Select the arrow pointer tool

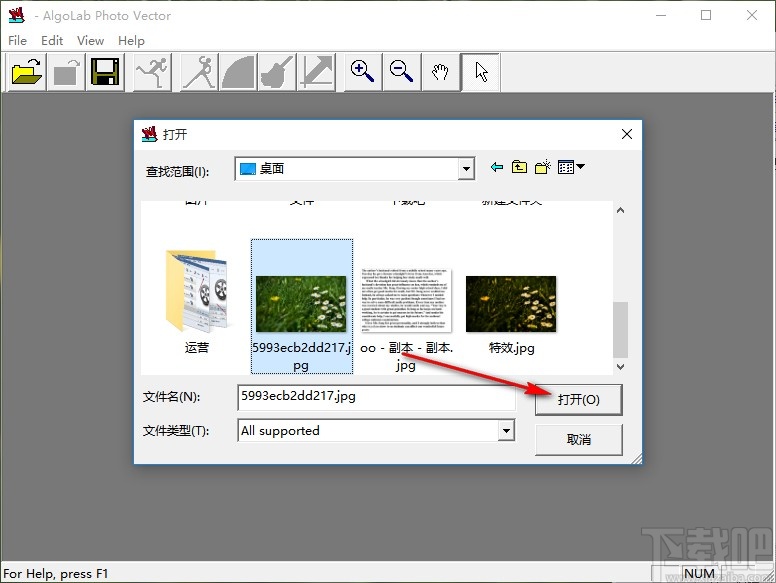[x=481, y=72]
